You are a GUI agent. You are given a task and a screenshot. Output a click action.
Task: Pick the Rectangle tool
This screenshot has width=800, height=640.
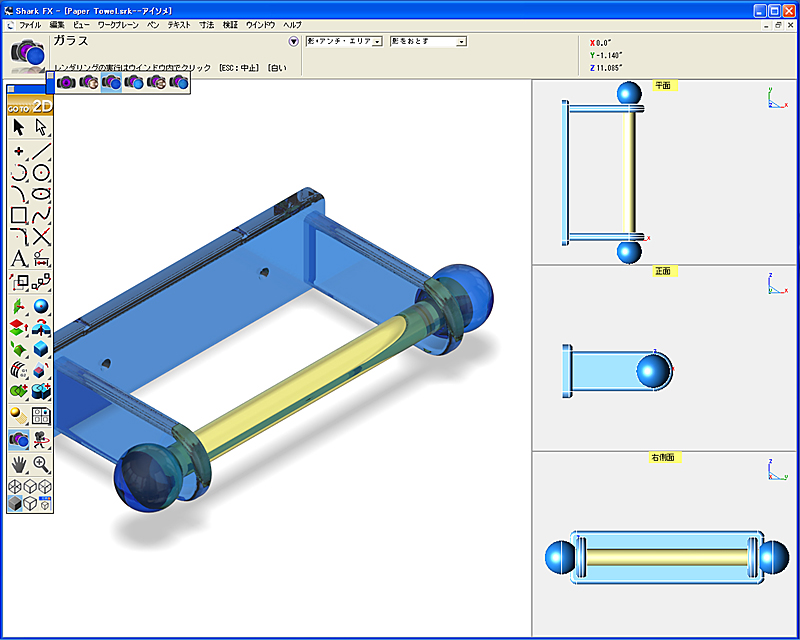tap(18, 215)
